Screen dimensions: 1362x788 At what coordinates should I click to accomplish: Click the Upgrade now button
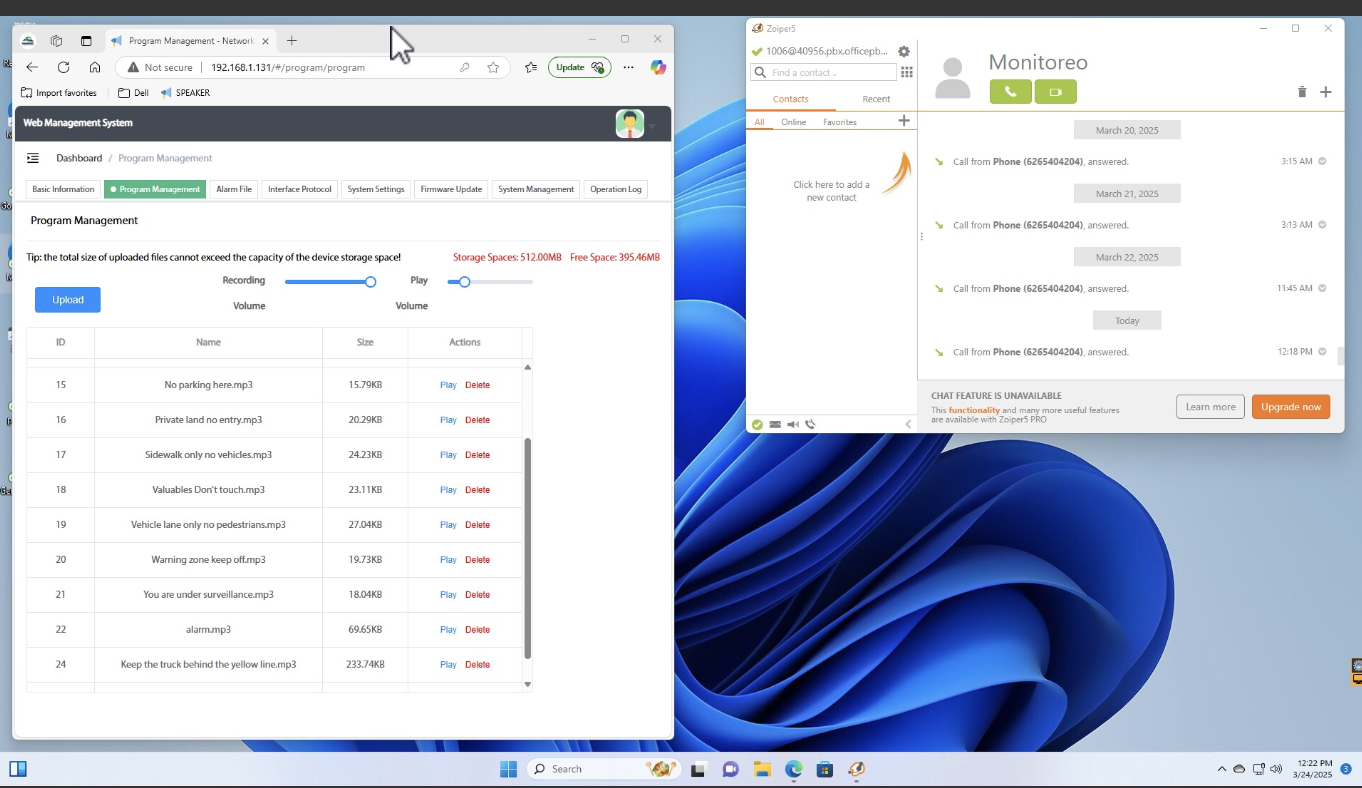tap(1291, 407)
